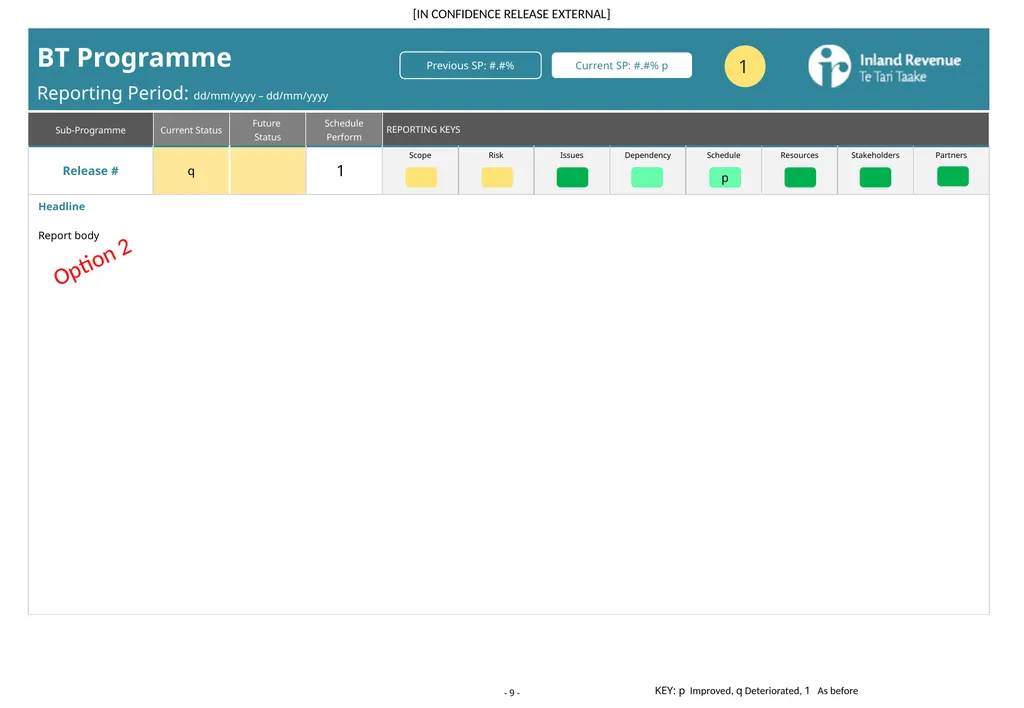Screen dimensions: 1024x708
Task: Select the Current Status column header
Action: click(191, 130)
